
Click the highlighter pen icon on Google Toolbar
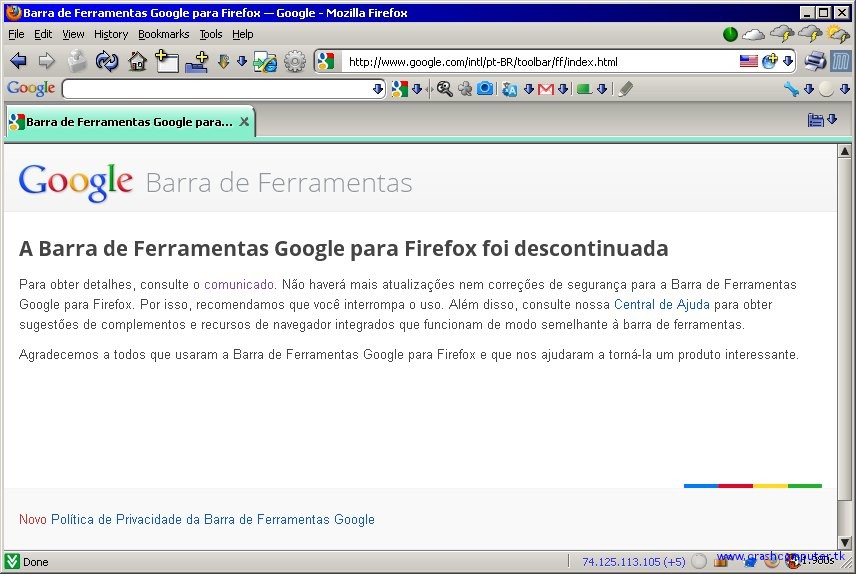tap(626, 88)
